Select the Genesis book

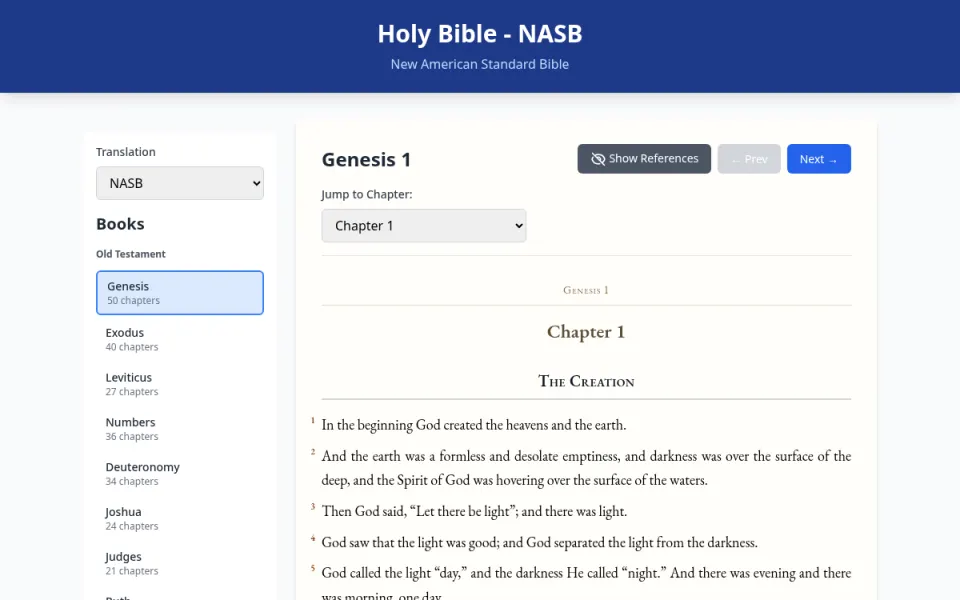click(180, 293)
